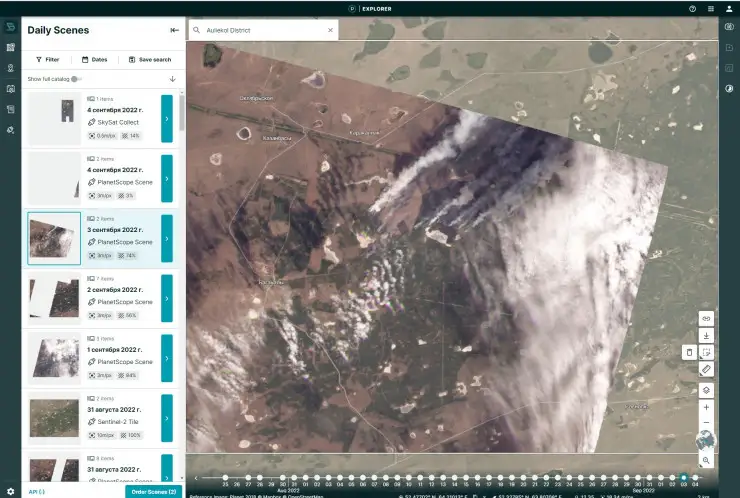The image size is (740, 498).
Task: Zoom in on the map
Action: (x=706, y=407)
